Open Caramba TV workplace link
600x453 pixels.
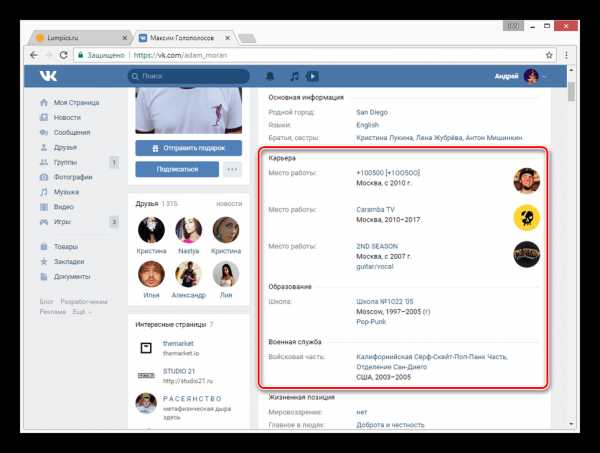click(375, 210)
